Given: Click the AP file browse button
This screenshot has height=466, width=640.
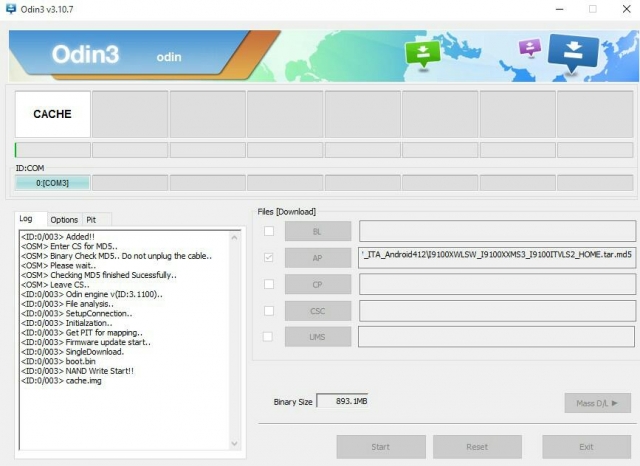Looking at the screenshot, I should [x=318, y=258].
